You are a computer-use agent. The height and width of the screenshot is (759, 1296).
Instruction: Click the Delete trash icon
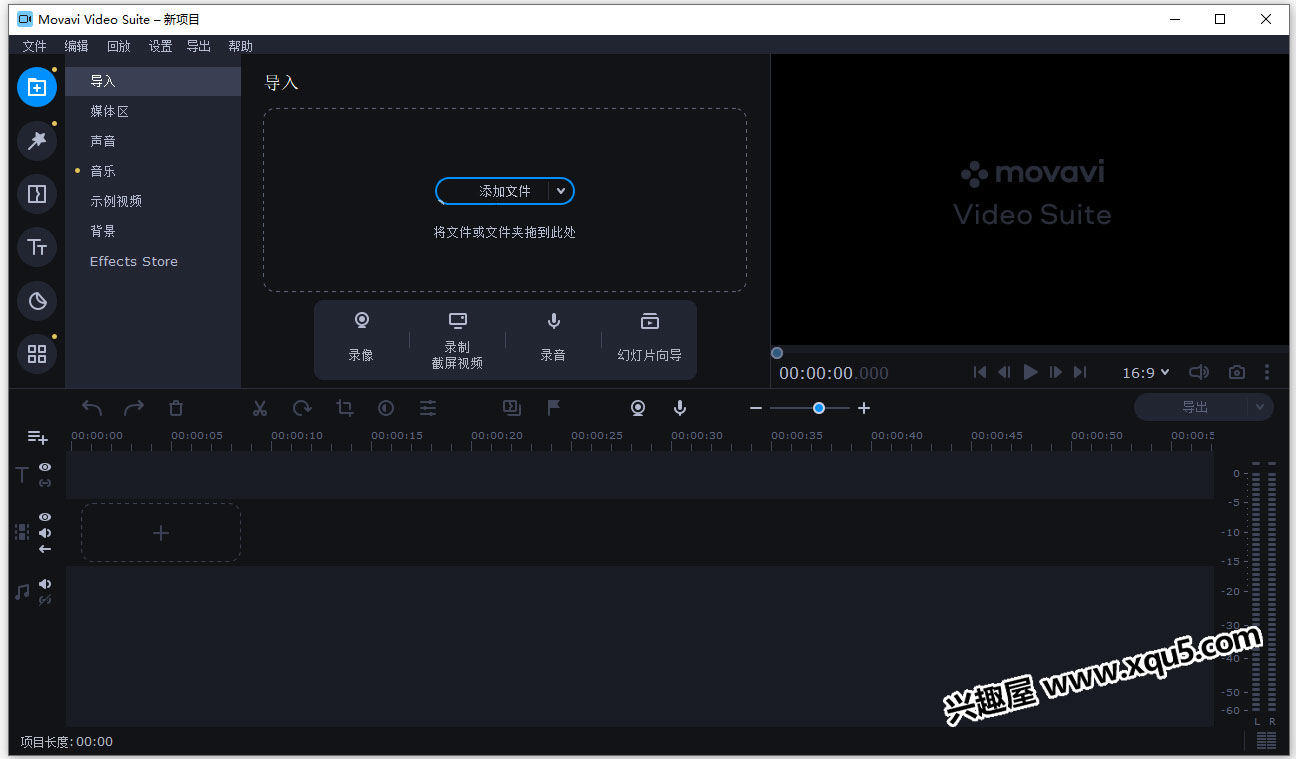(176, 408)
